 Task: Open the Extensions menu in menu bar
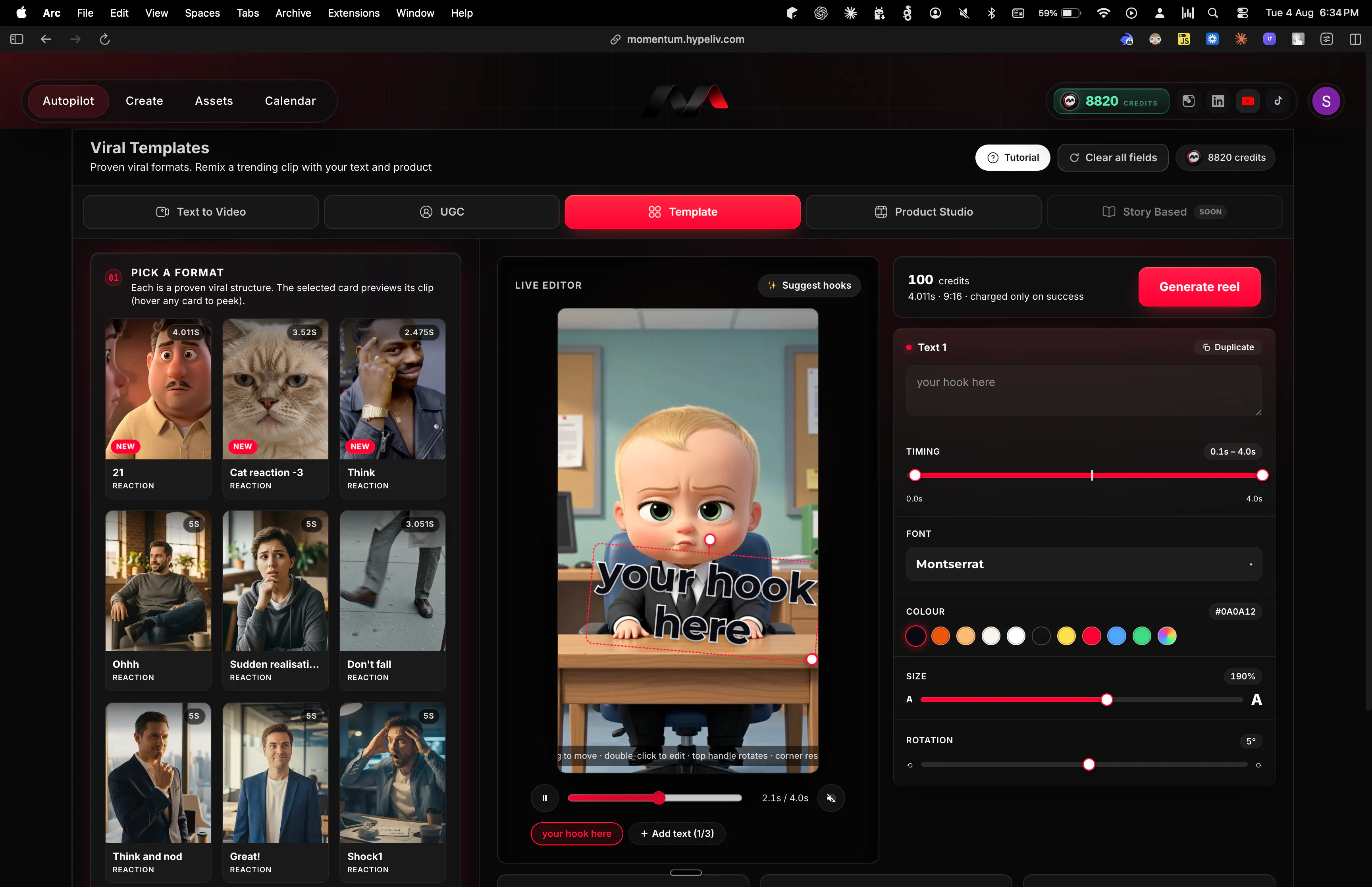point(353,13)
